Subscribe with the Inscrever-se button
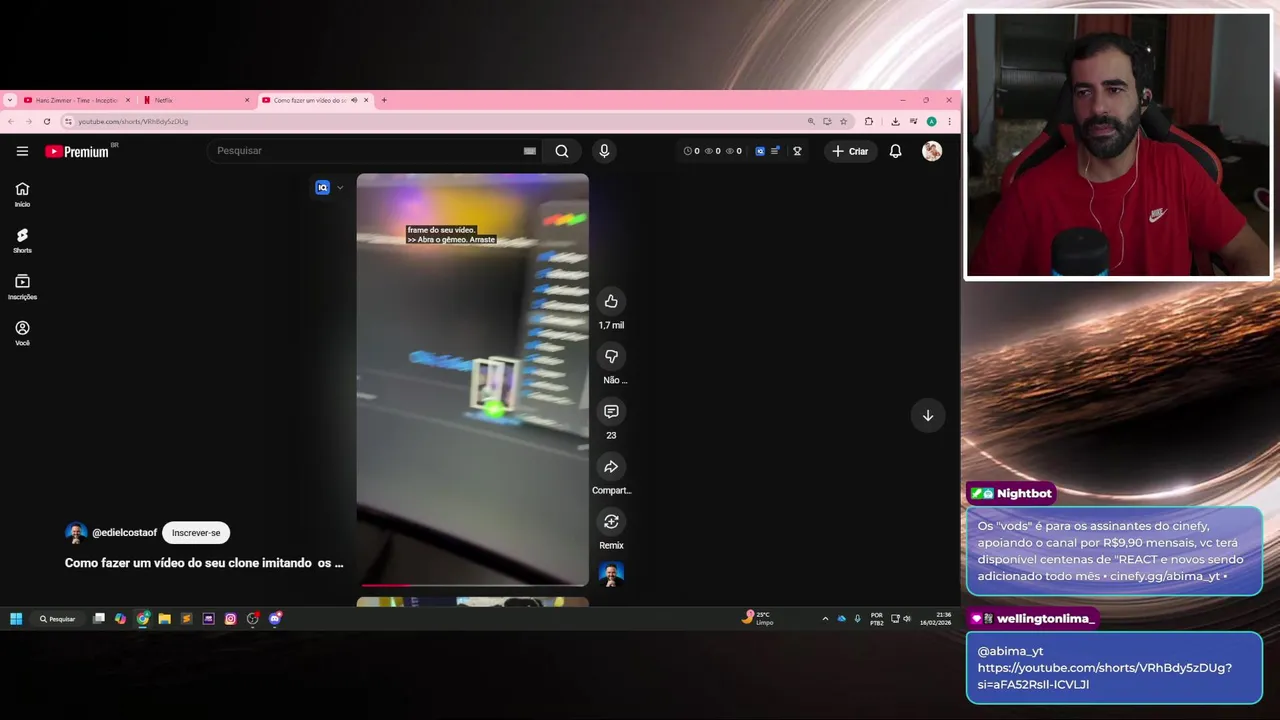The image size is (1280, 720). tap(196, 533)
